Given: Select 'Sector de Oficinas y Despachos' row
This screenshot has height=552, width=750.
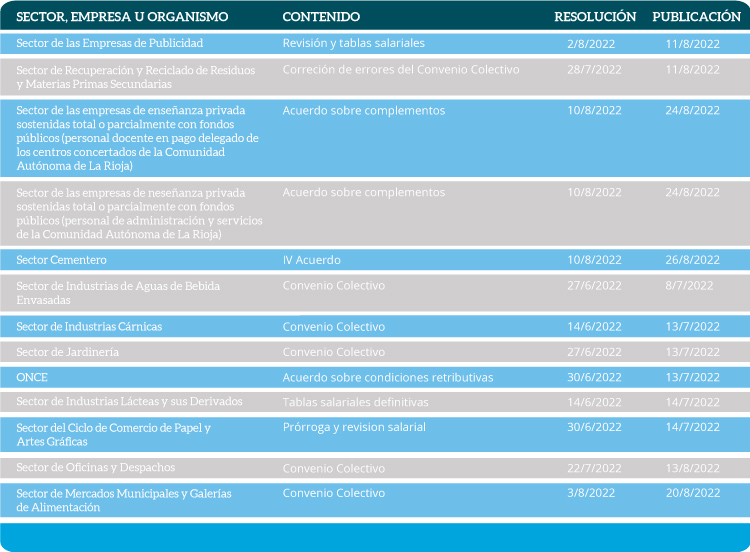Looking at the screenshot, I should click(x=375, y=468).
